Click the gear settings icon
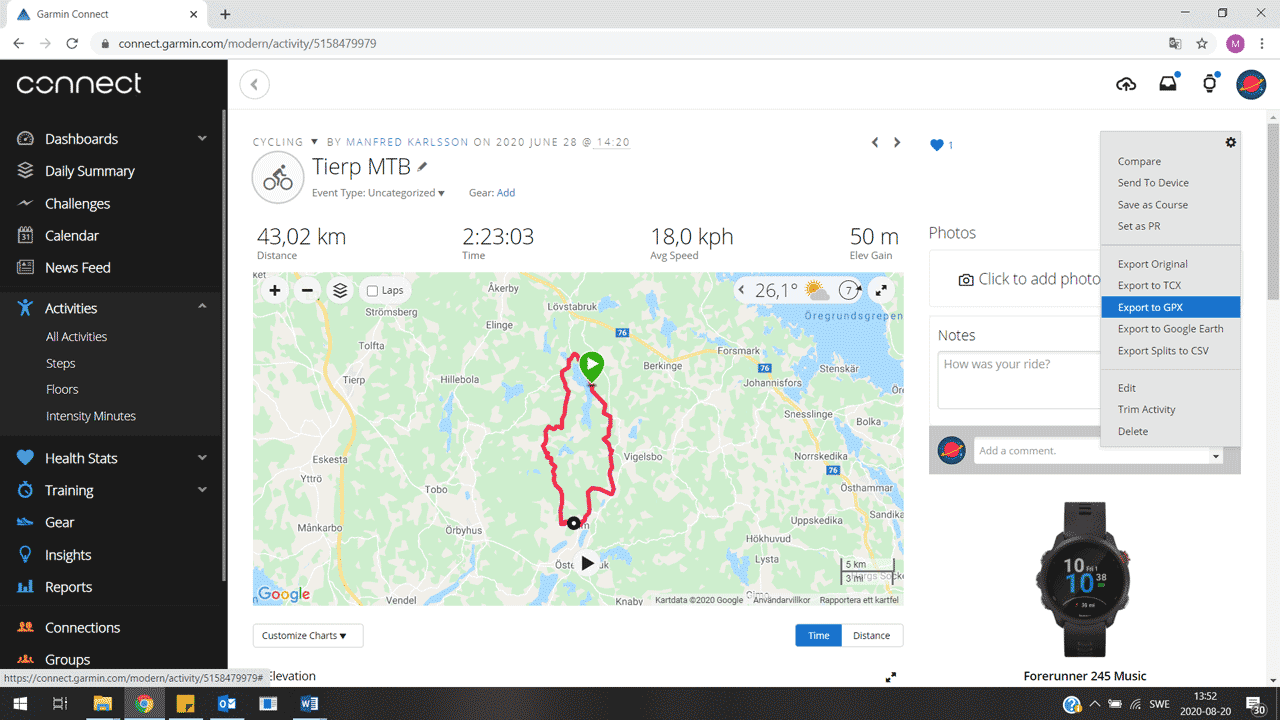This screenshot has width=1280, height=720. [1231, 142]
